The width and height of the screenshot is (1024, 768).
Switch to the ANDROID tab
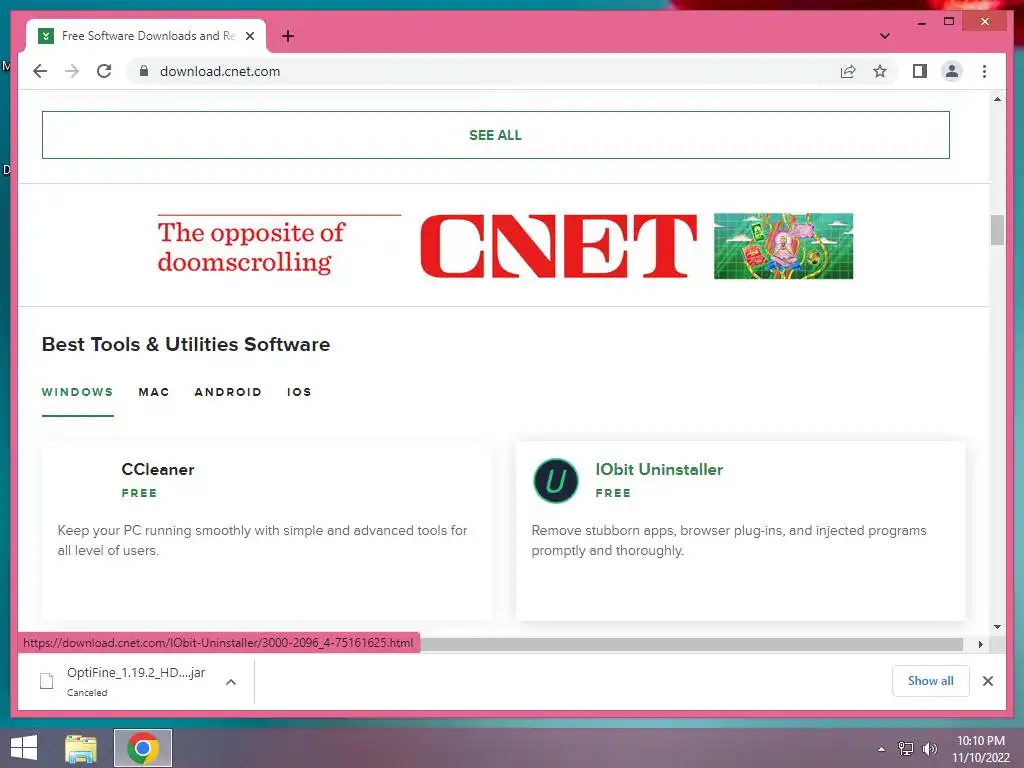pyautogui.click(x=228, y=392)
